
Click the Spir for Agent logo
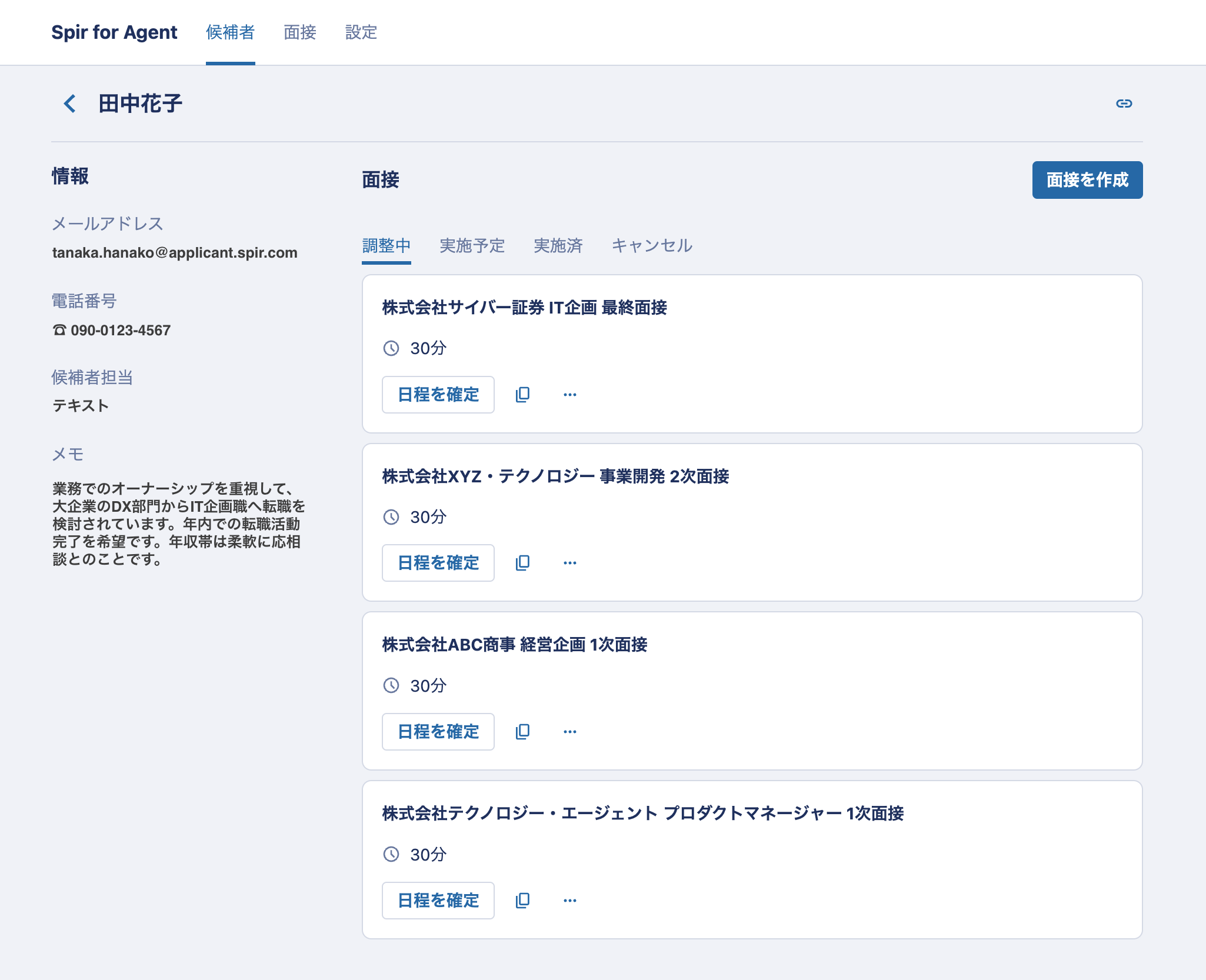114,32
